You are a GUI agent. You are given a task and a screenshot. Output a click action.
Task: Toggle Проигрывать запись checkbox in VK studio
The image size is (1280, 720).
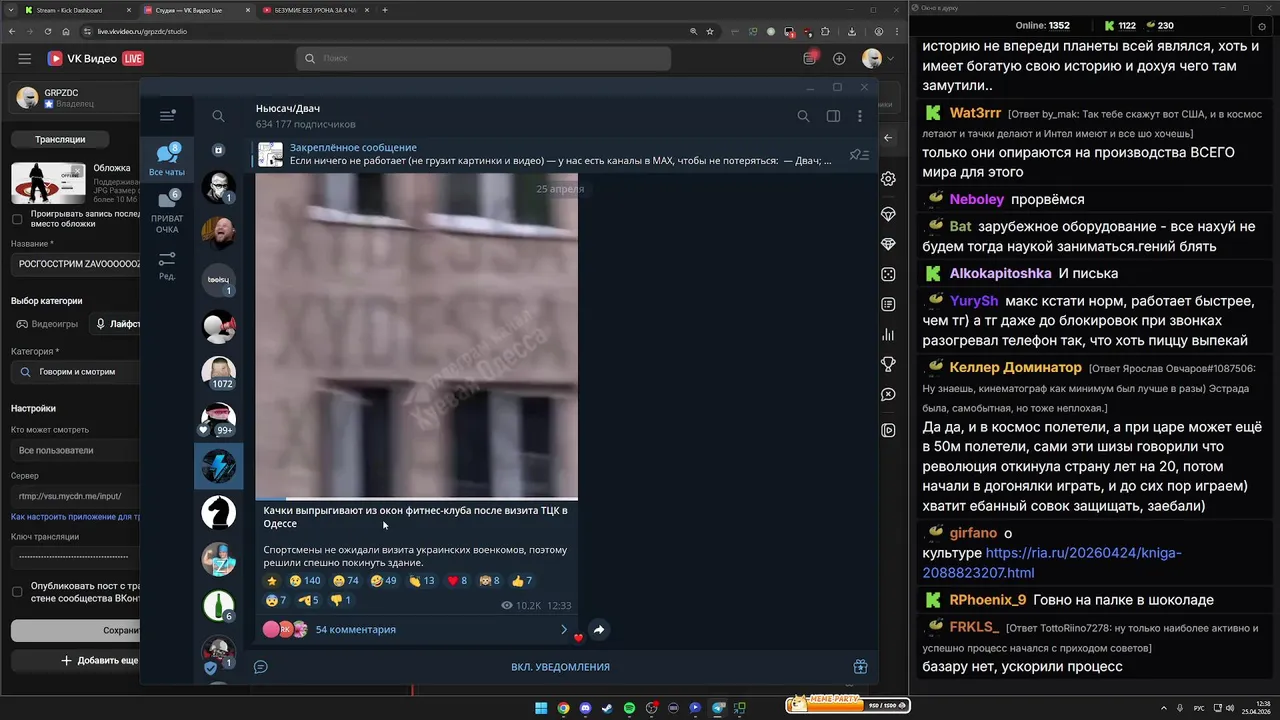tap(17, 219)
